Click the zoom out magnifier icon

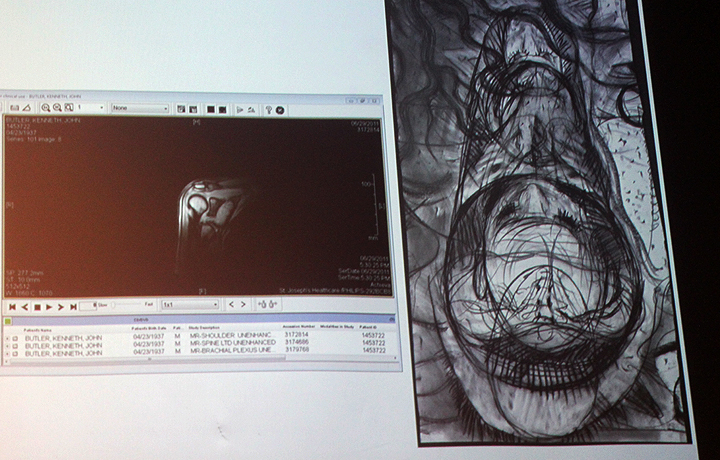57,108
